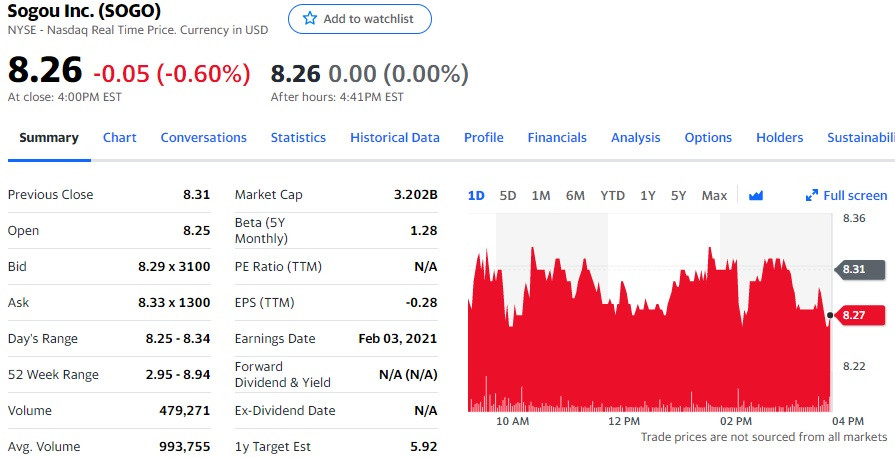The image size is (895, 458).
Task: Switch chart range to 5D
Action: point(507,196)
